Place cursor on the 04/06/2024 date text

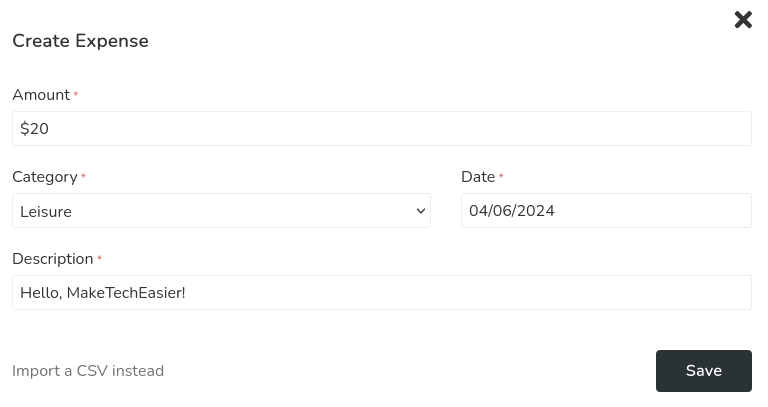(x=511, y=211)
